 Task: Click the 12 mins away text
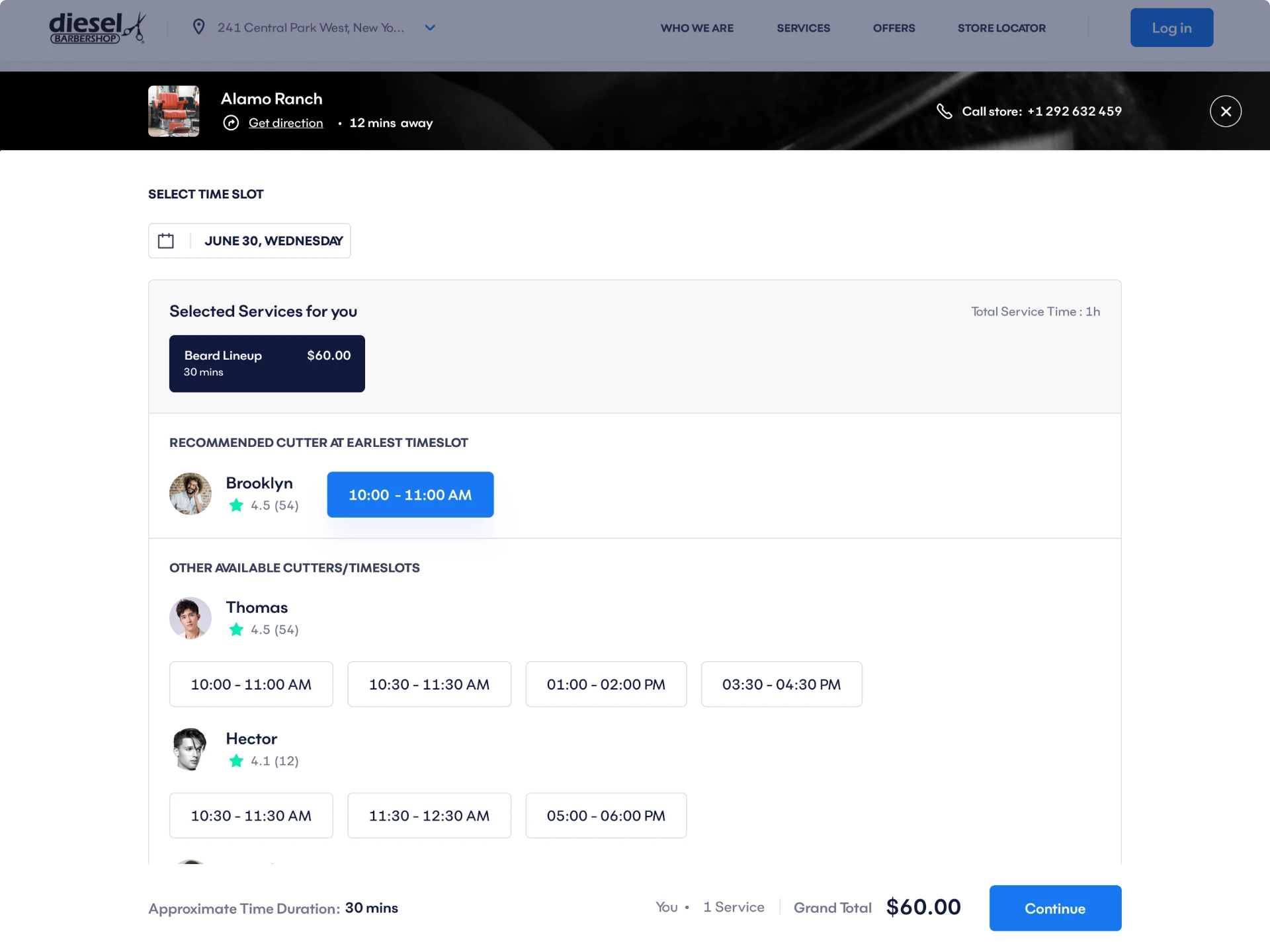click(x=391, y=123)
